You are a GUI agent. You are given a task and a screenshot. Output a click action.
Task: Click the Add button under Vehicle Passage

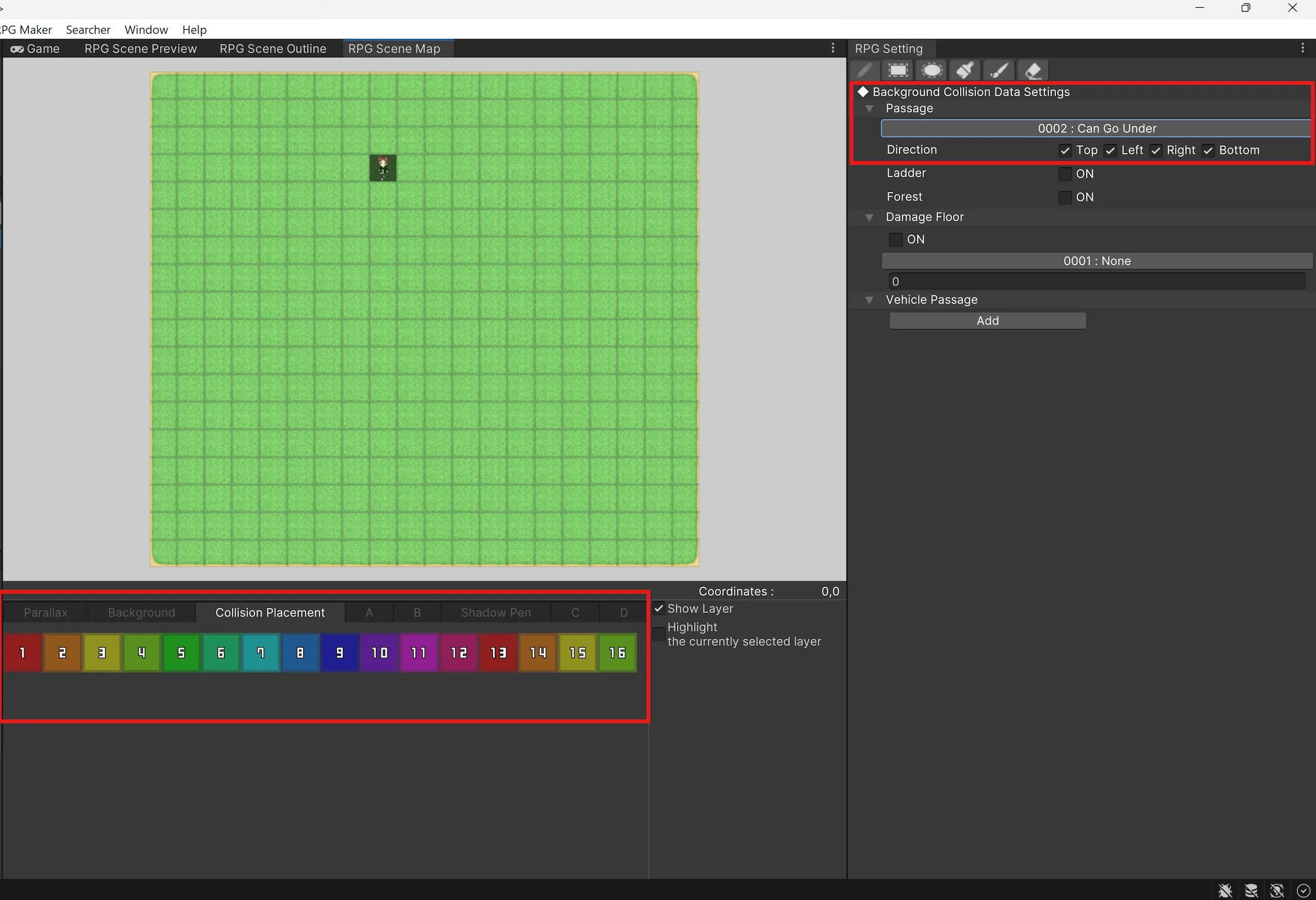click(x=987, y=321)
